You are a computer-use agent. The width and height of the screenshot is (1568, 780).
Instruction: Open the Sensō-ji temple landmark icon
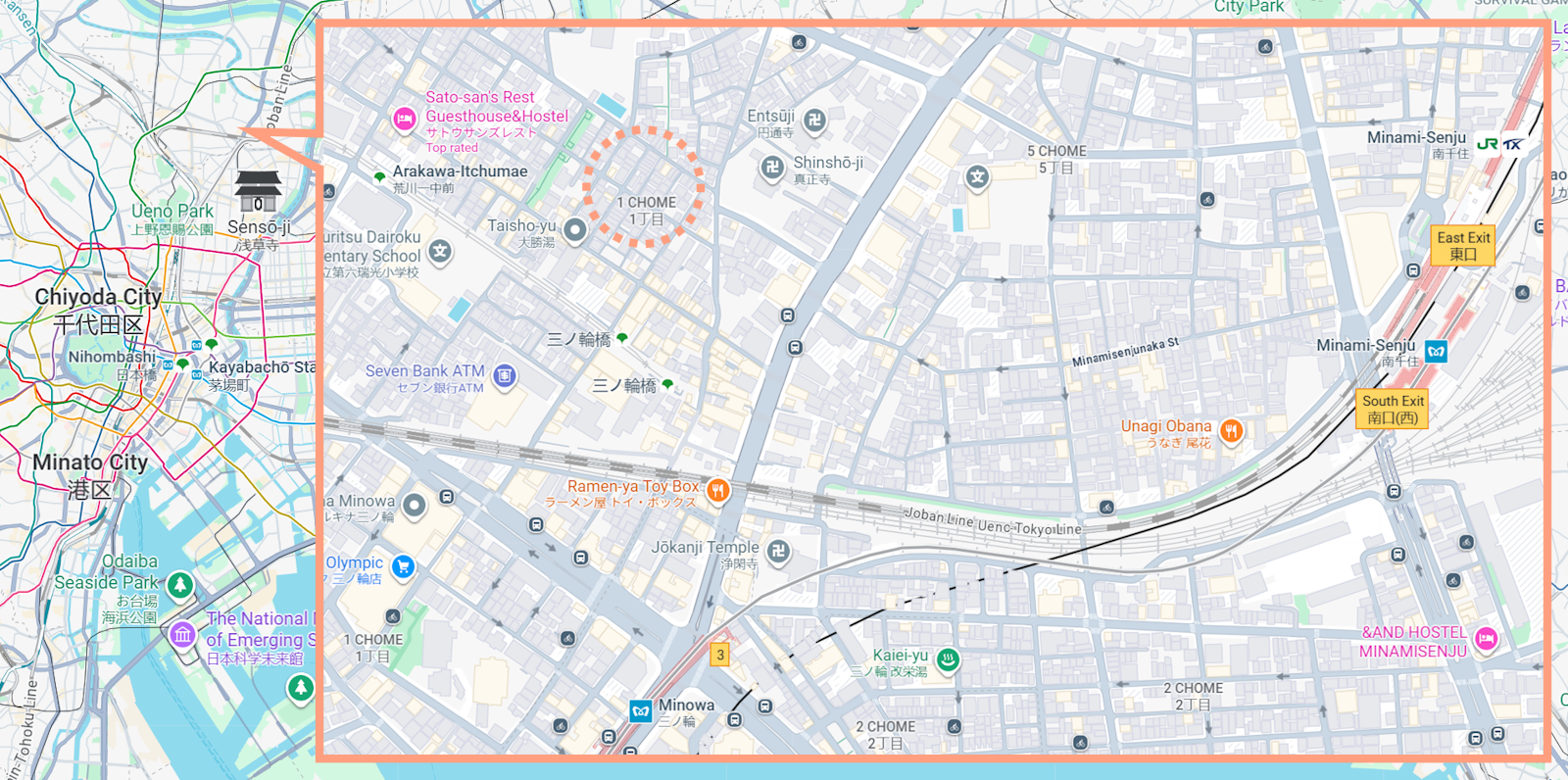259,190
